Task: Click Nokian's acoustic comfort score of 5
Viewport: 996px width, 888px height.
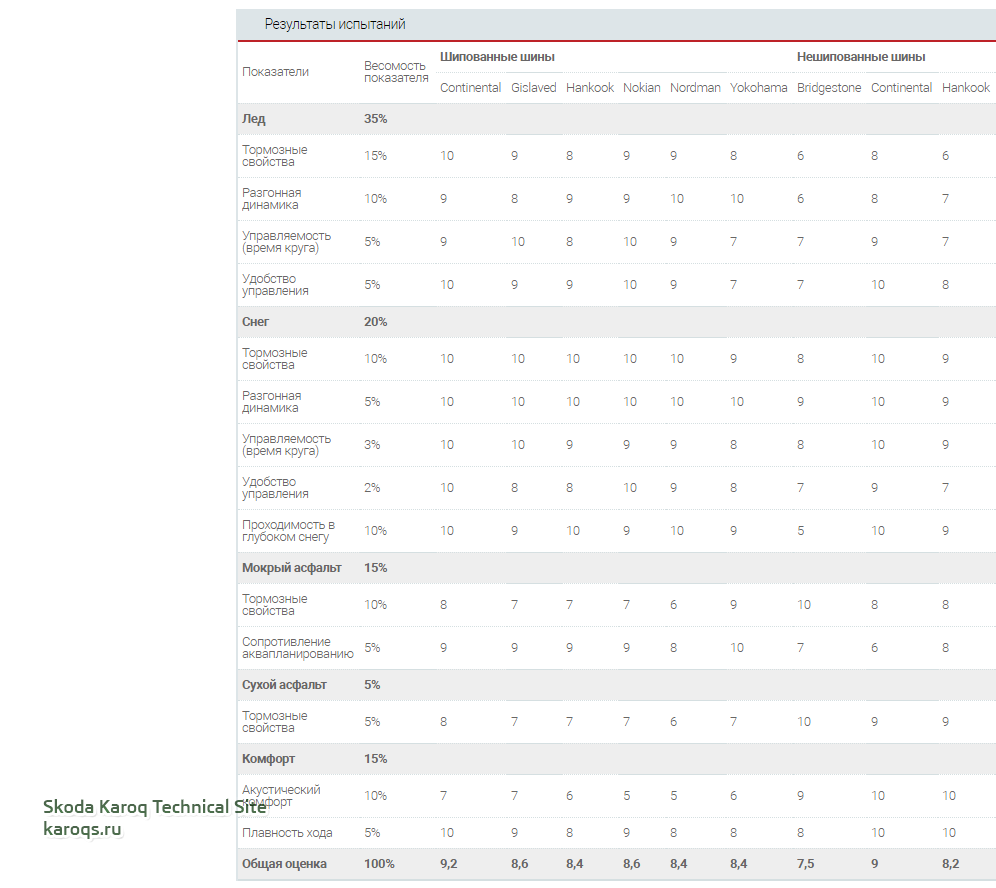Action: coord(626,796)
